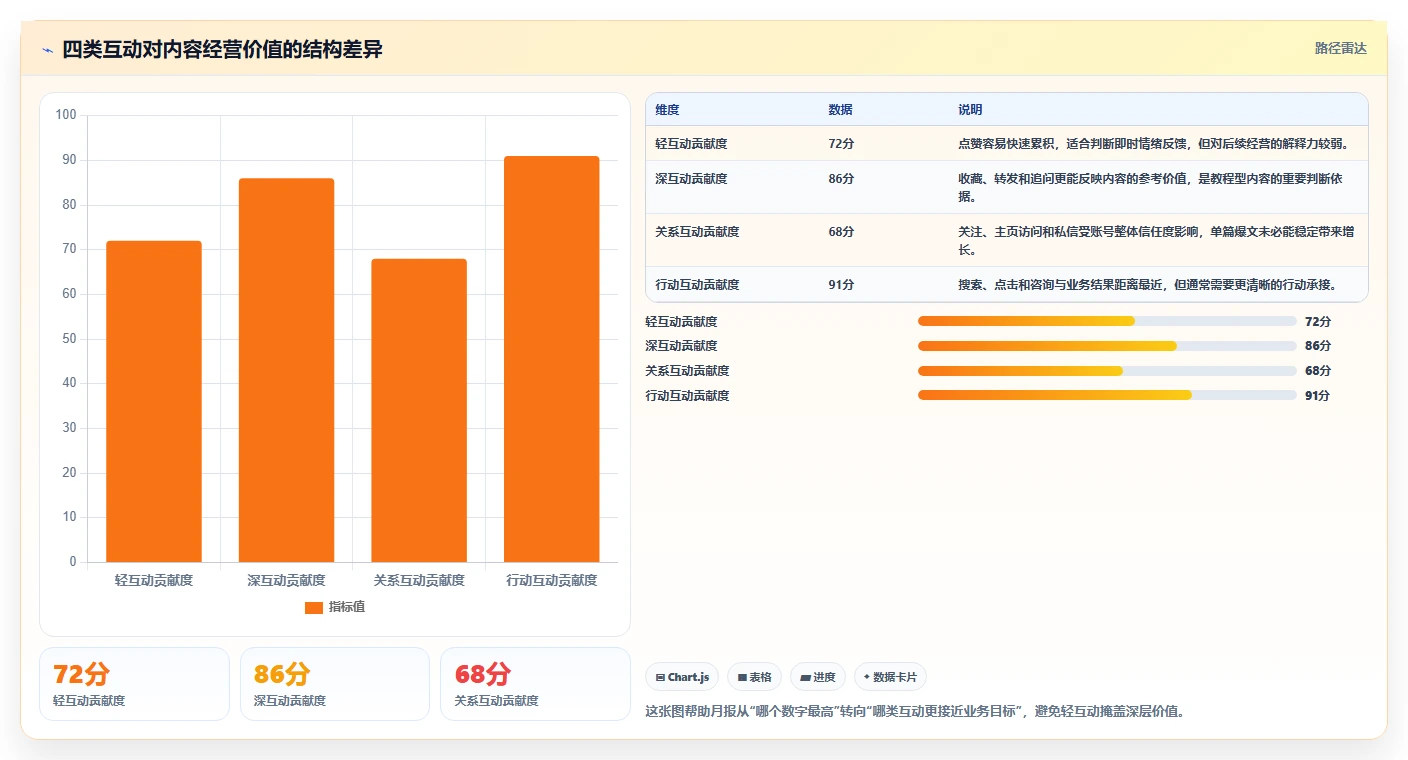Click the 86分 深互动贡献度 data card
Viewport: 1408px width, 760px height.
pos(335,684)
